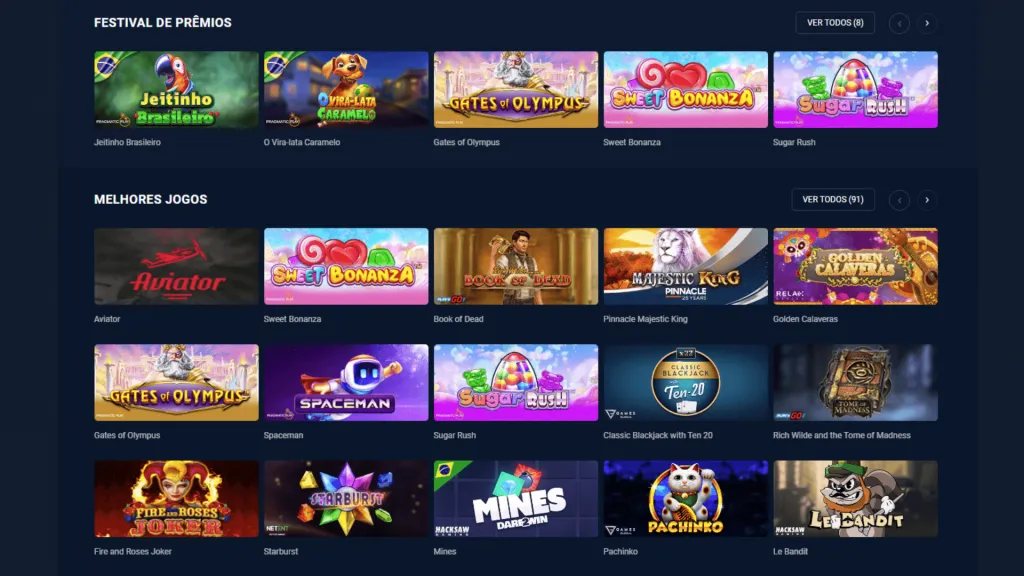Show next Festival de Prêmios games arrow
Viewport: 1024px width, 576px height.
(x=927, y=24)
